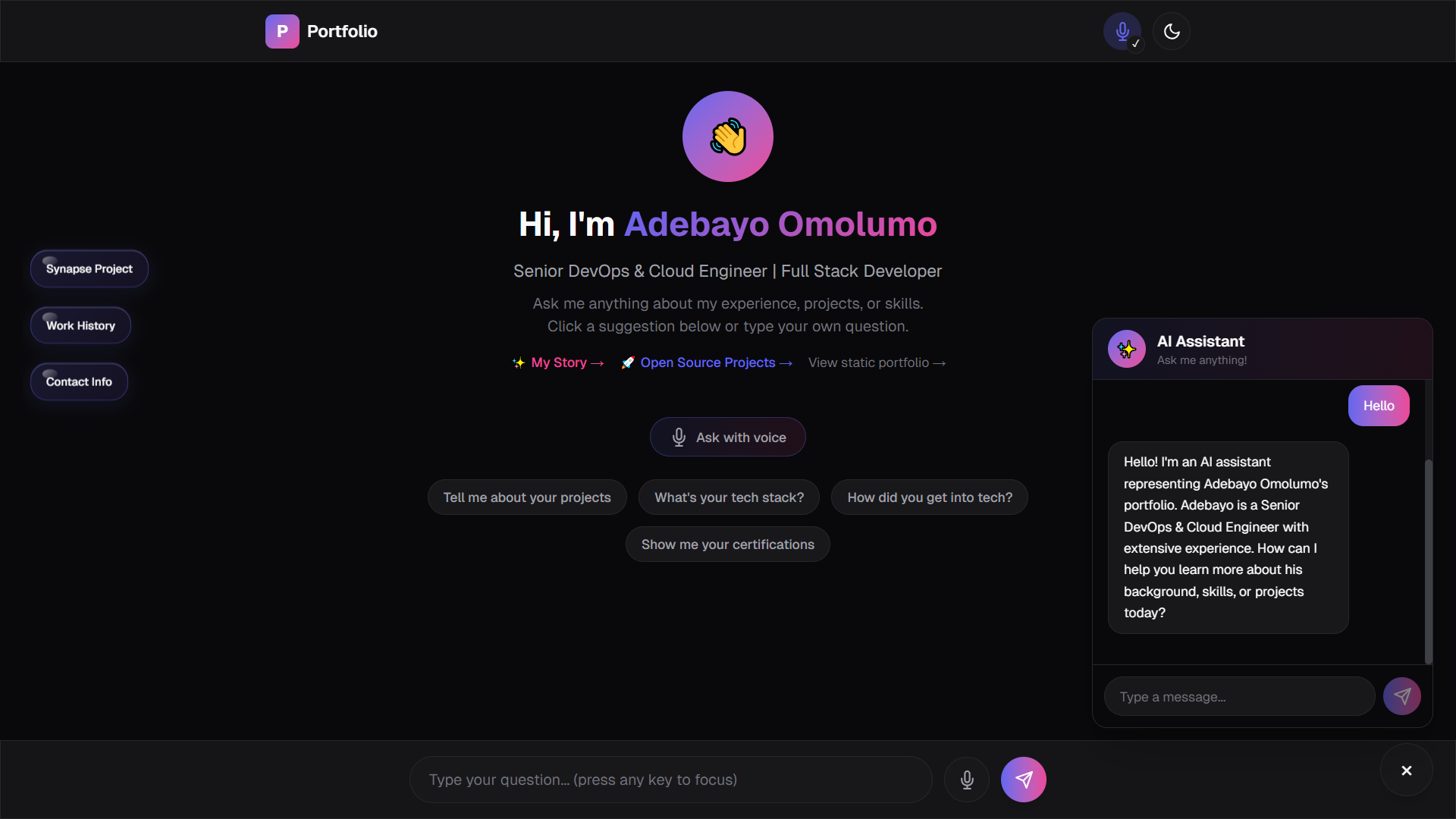This screenshot has width=1456, height=819.
Task: Follow the Open Source Projects link
Action: [x=707, y=362]
